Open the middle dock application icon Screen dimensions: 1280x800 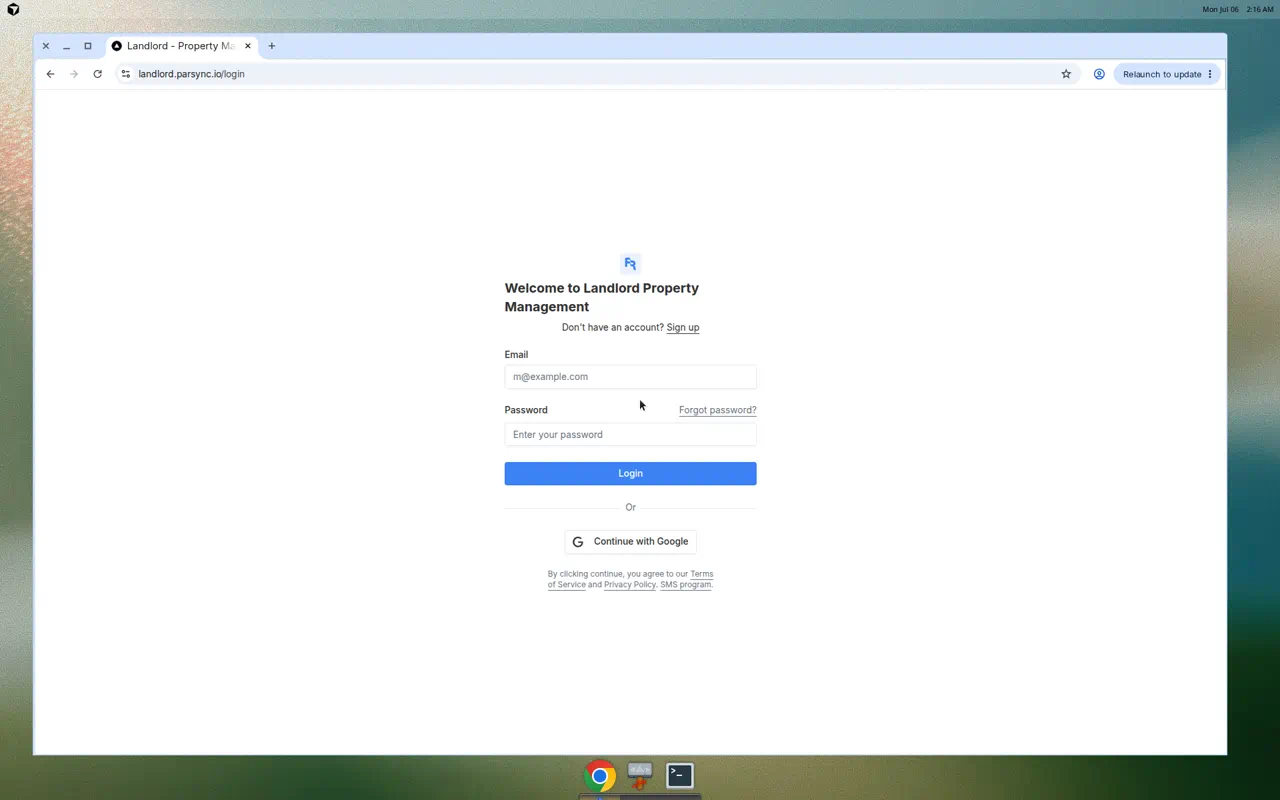(x=640, y=775)
